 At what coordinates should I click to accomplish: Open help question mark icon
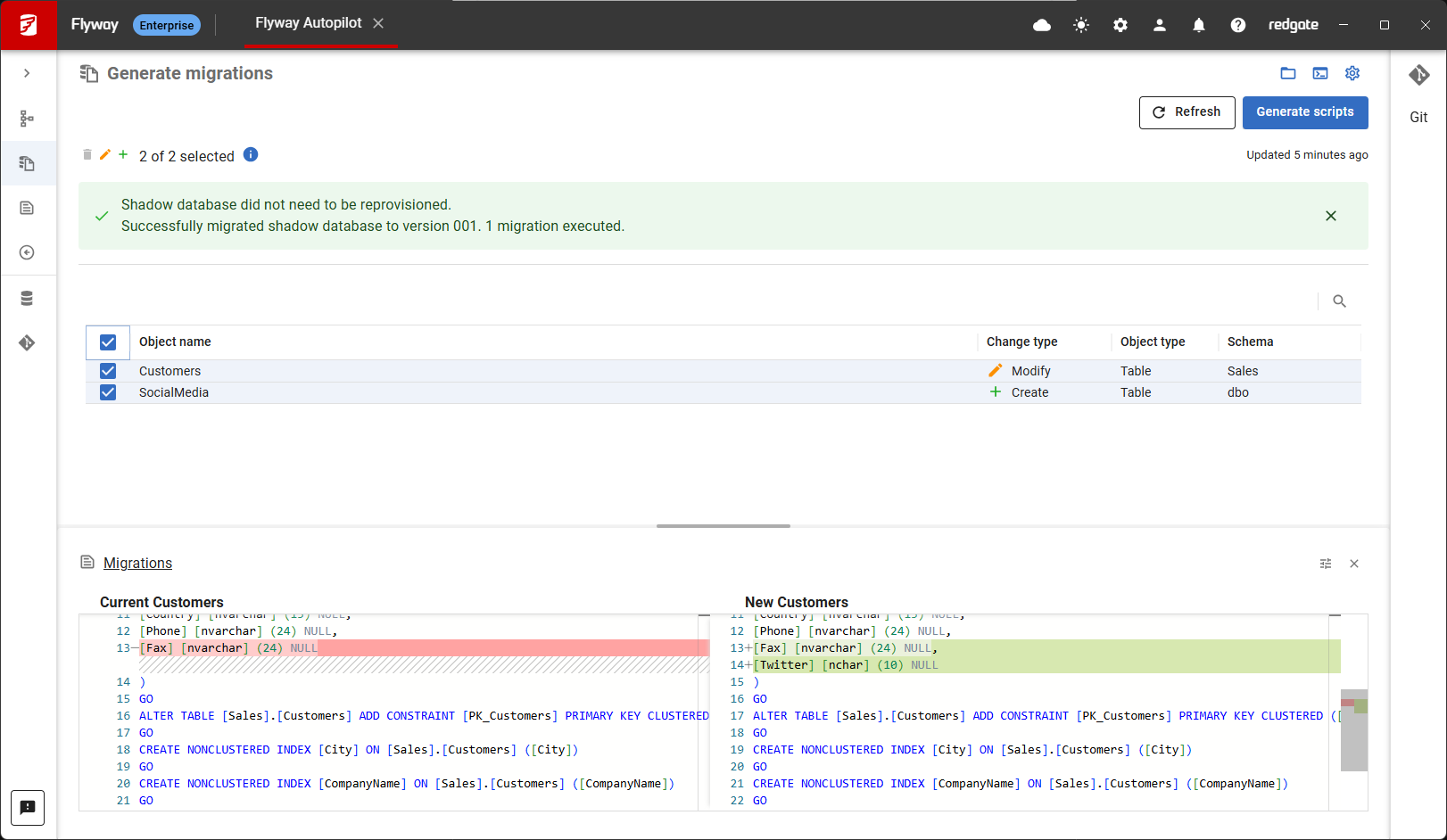[x=1238, y=25]
